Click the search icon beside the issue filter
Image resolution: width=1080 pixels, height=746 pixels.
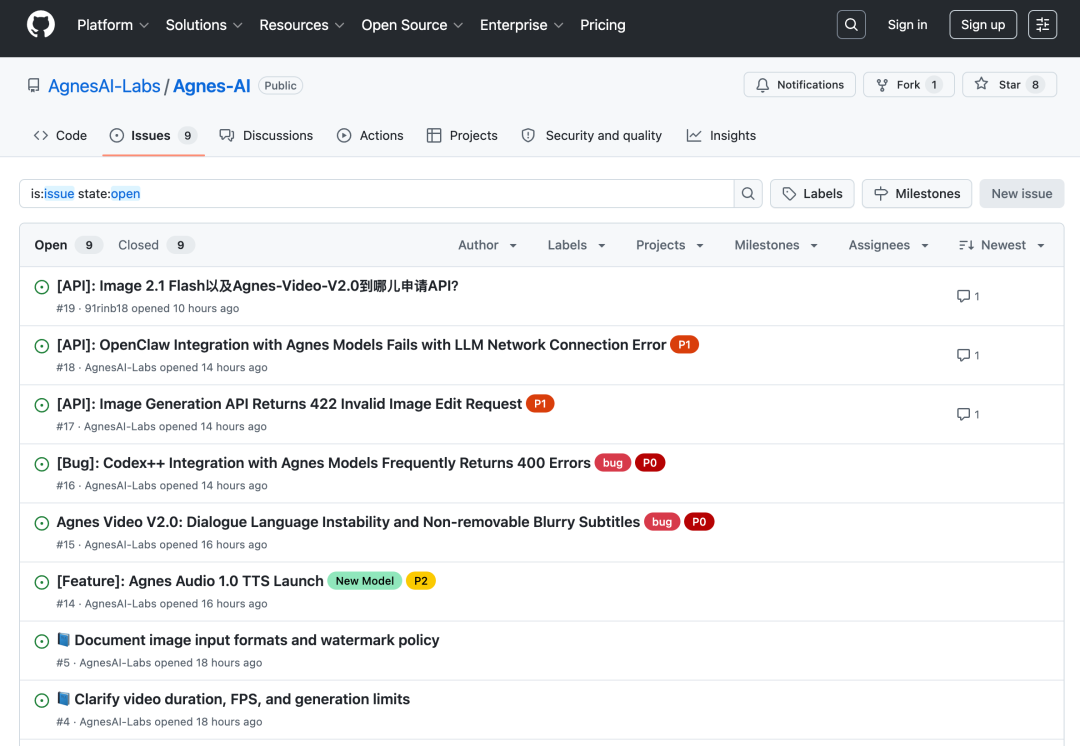click(x=748, y=194)
